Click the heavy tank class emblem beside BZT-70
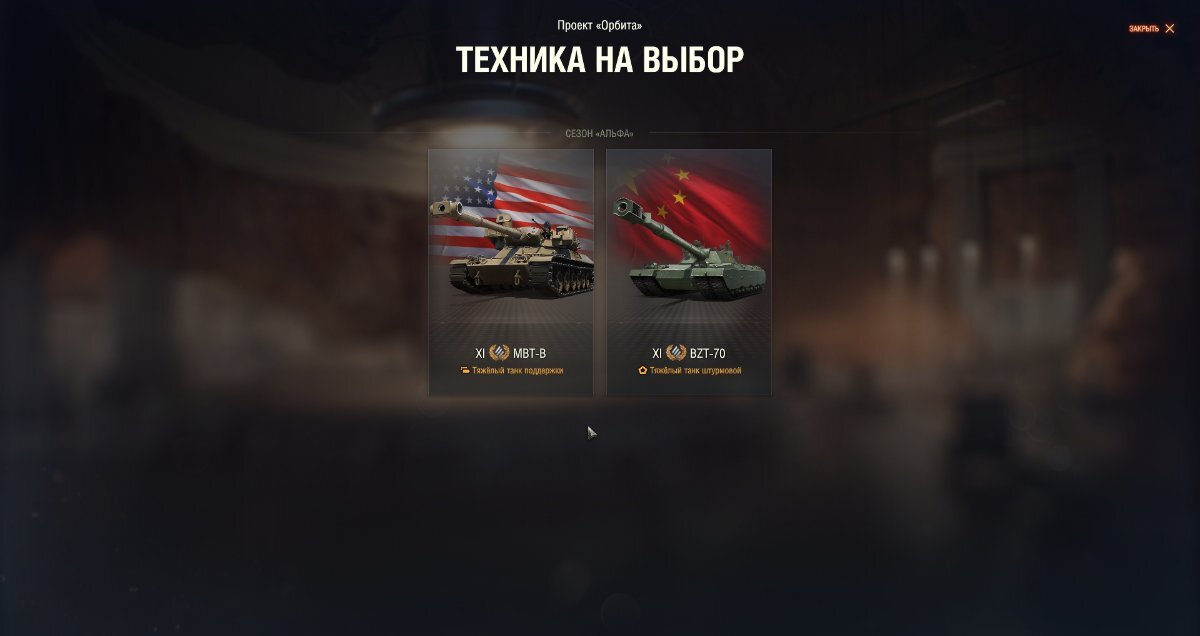The width and height of the screenshot is (1200, 636). point(676,353)
